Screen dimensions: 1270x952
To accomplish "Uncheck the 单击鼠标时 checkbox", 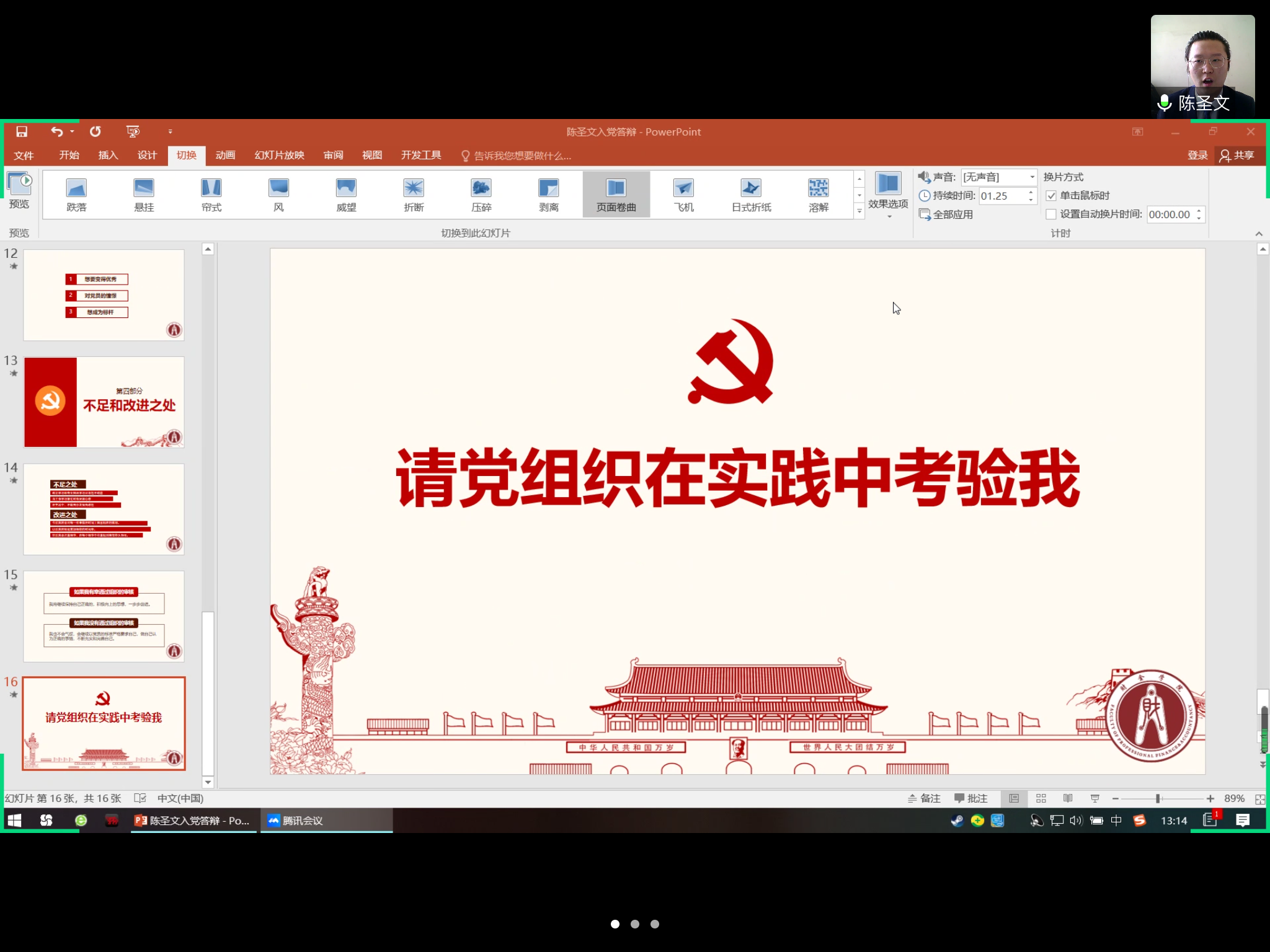I will [x=1052, y=195].
